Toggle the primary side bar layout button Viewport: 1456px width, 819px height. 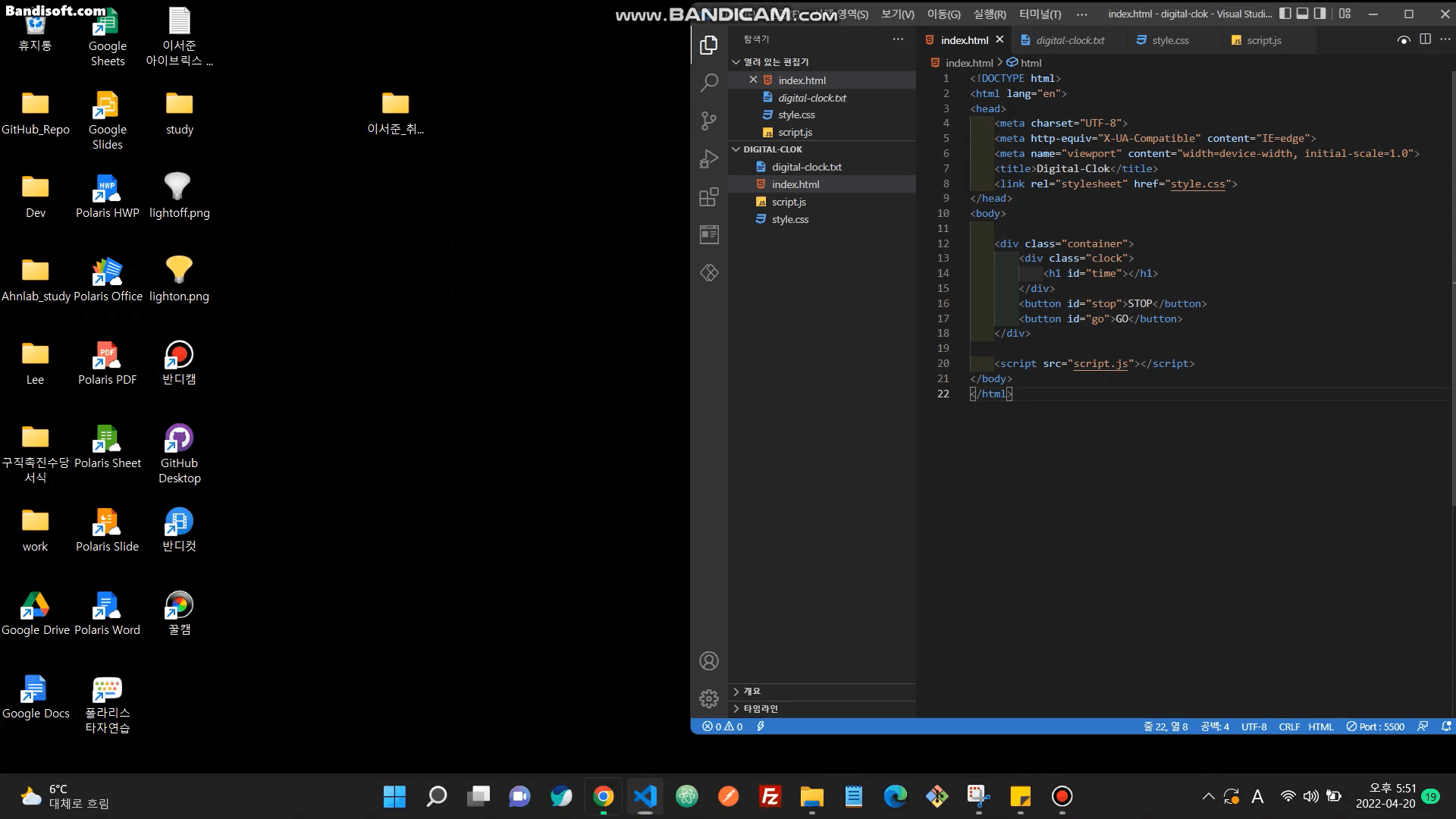(x=1285, y=14)
